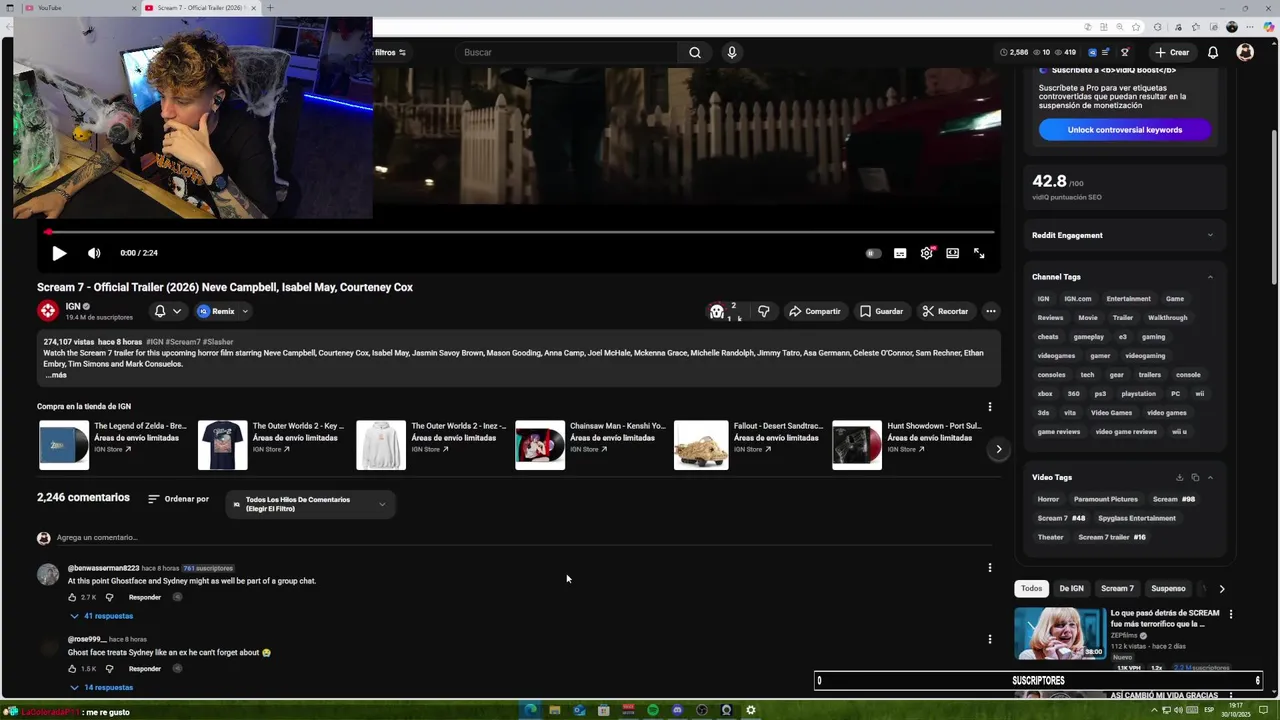Image resolution: width=1280 pixels, height=720 pixels.
Task: Open comment threads filter dropdown
Action: (x=310, y=504)
